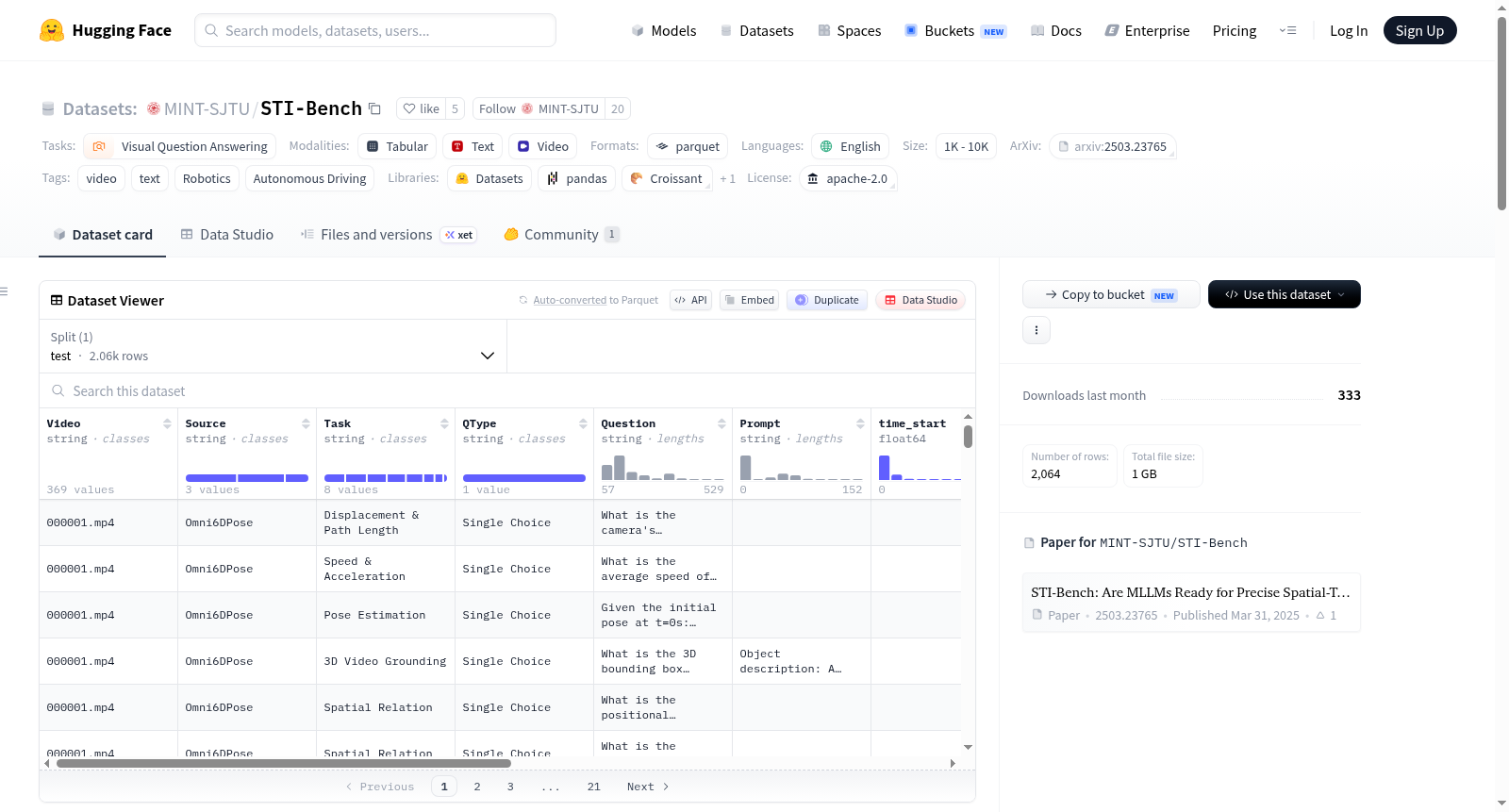Image resolution: width=1509 pixels, height=812 pixels.
Task: Click Copy to bucket button
Action: pyautogui.click(x=1111, y=294)
